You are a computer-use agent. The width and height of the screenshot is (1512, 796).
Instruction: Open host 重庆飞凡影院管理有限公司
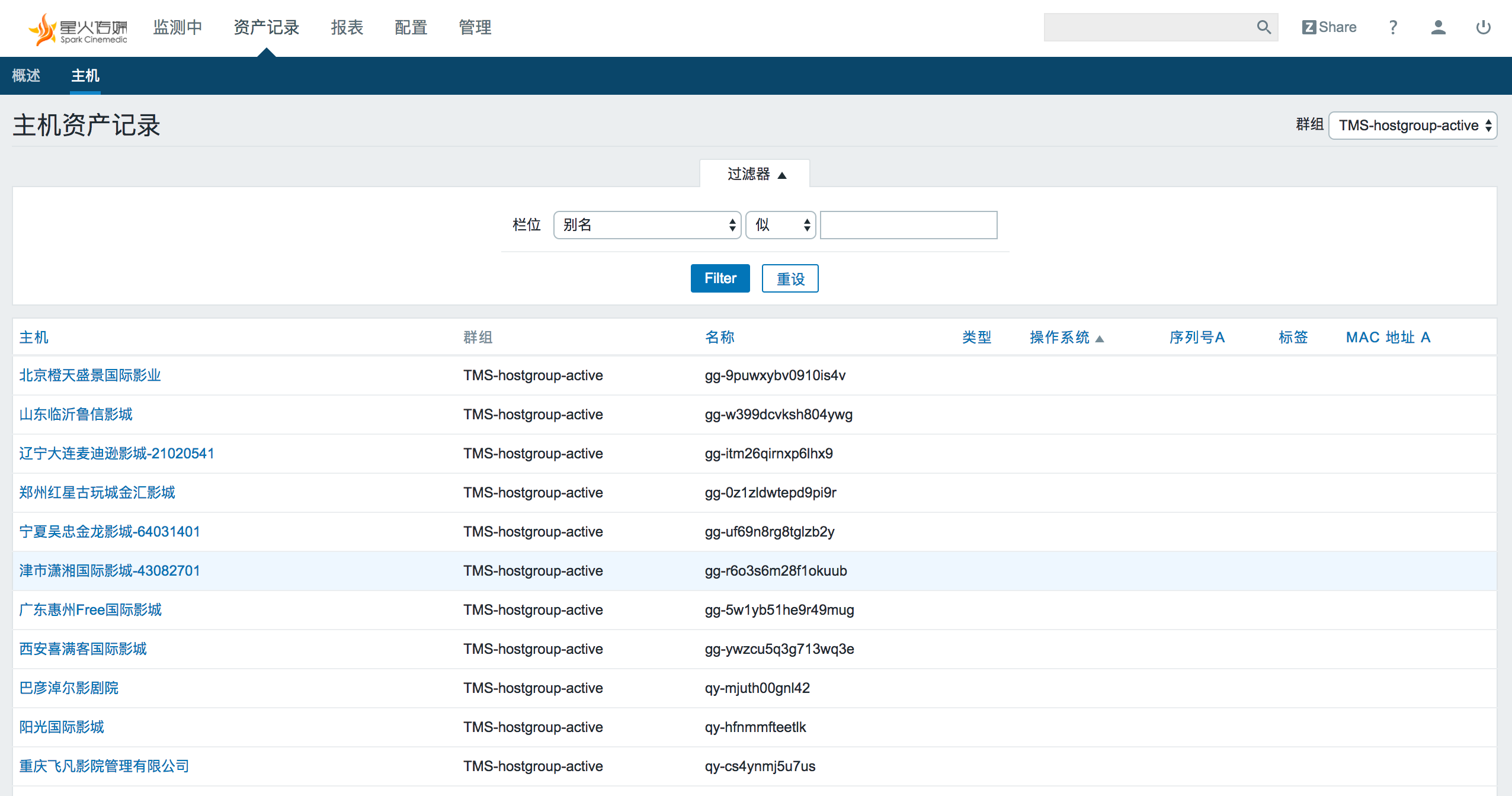pyautogui.click(x=104, y=766)
